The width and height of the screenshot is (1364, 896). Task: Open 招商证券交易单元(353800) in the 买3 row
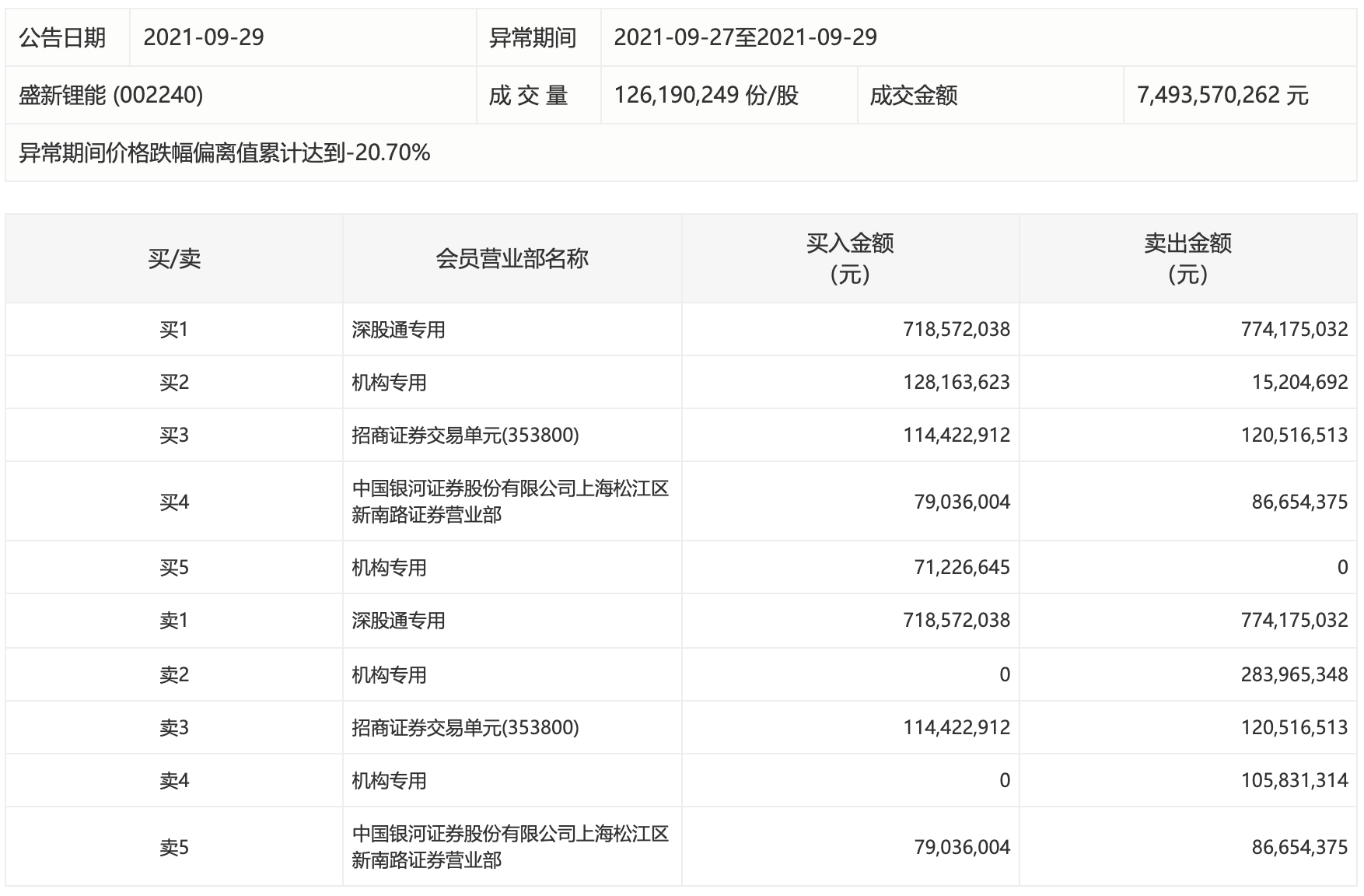coord(465,435)
